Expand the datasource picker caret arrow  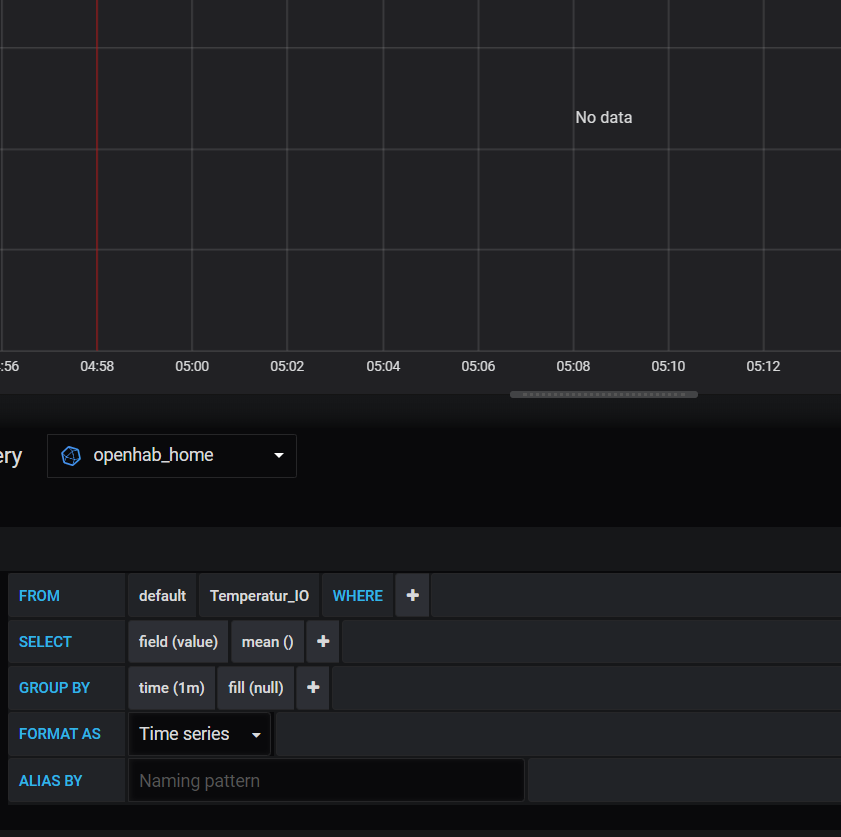tap(277, 455)
